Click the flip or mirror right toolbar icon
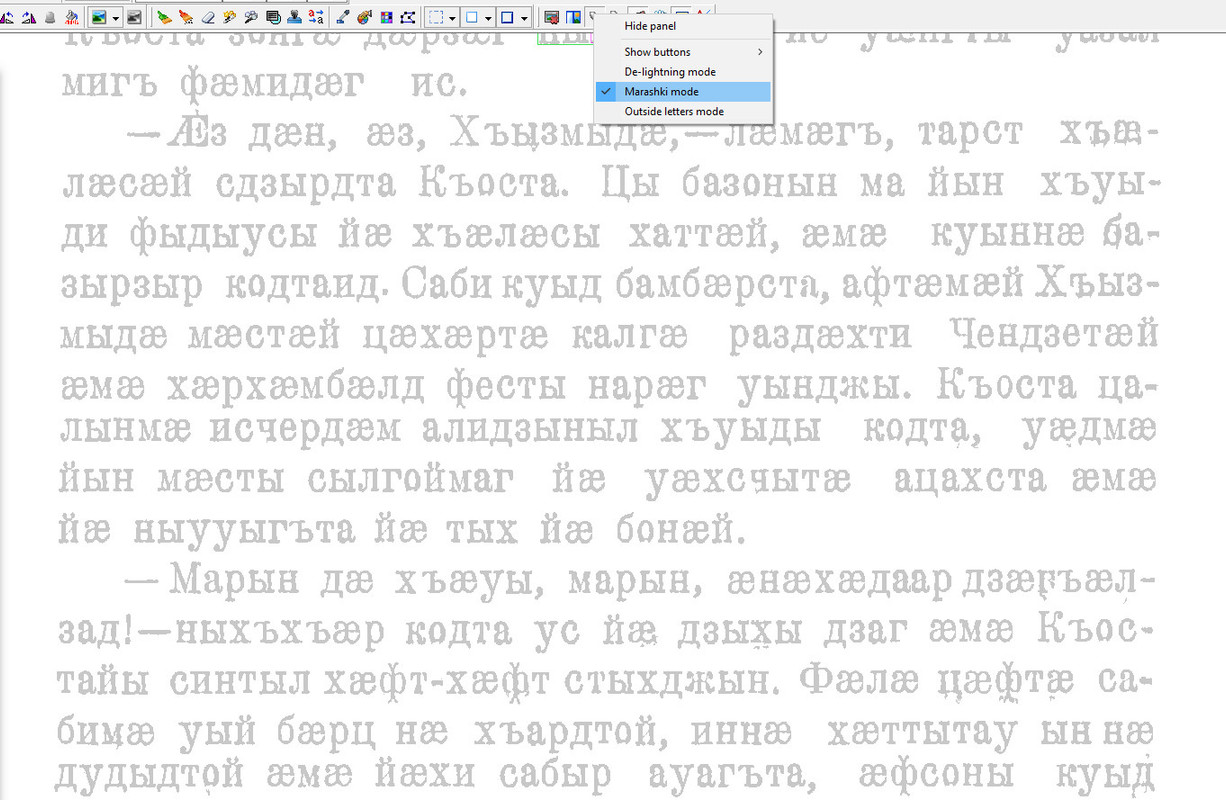This screenshot has height=800, width=1226. (x=28, y=18)
